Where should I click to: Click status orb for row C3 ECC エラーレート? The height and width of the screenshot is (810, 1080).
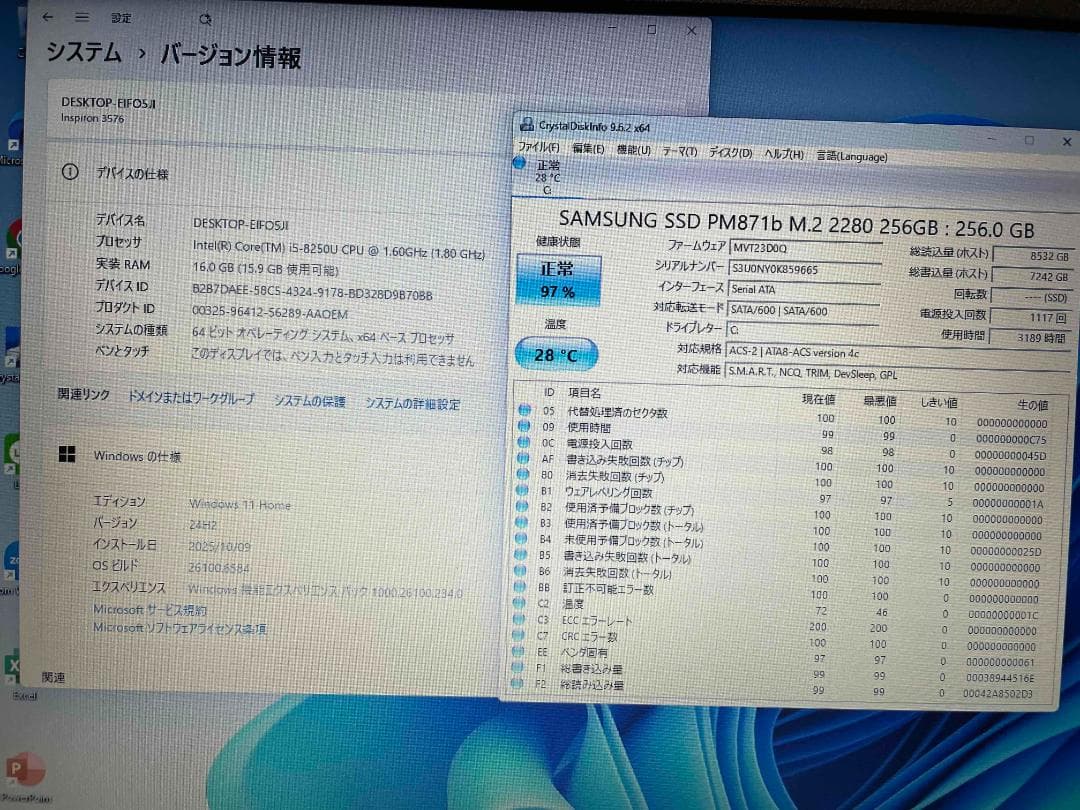tap(519, 619)
